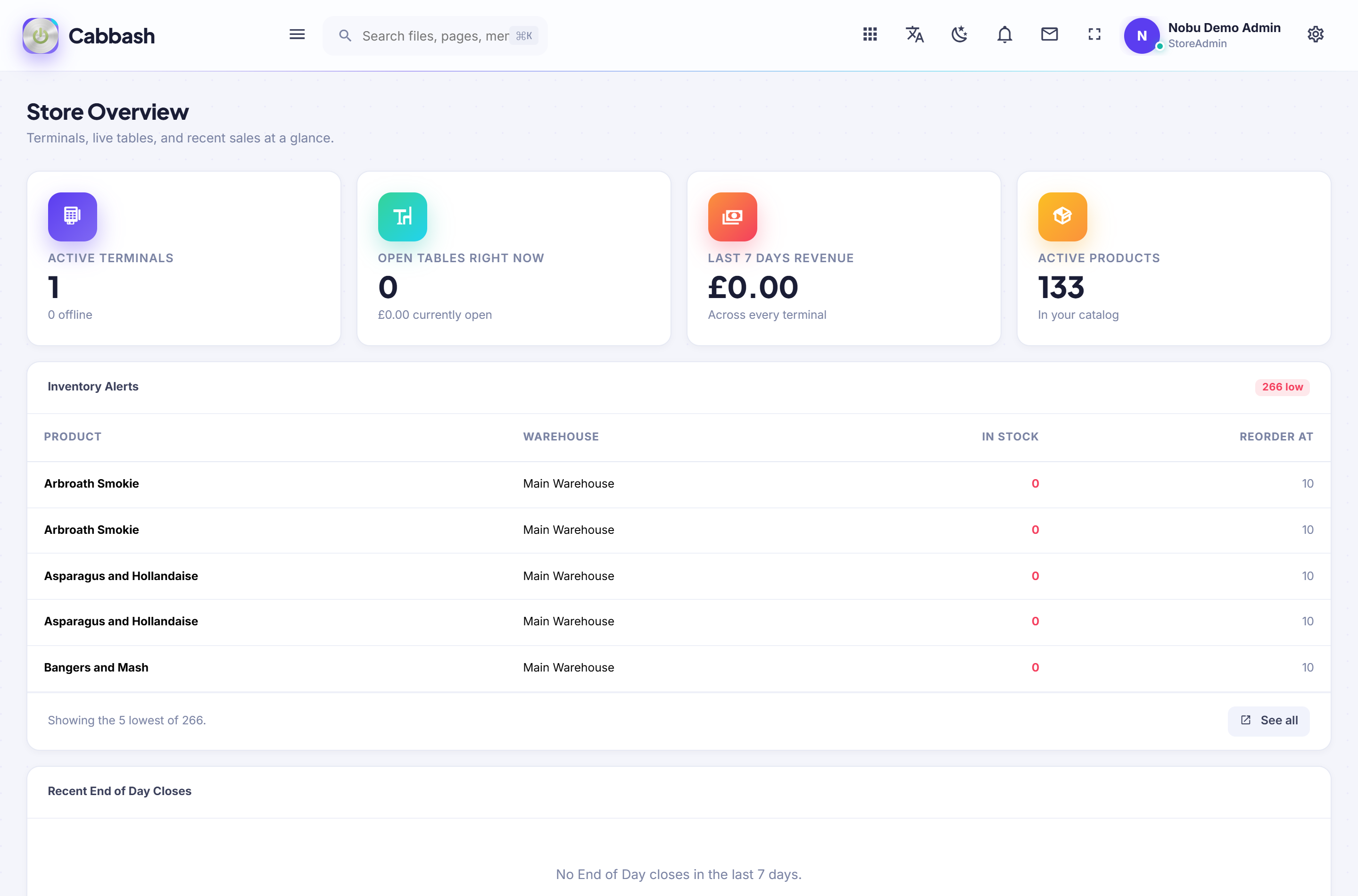1358x896 pixels.
Task: Open the settings gear
Action: pyautogui.click(x=1315, y=35)
